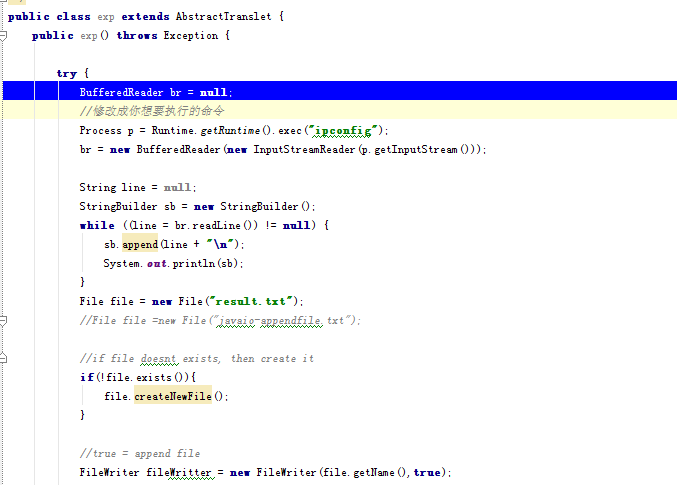Viewport: 677px width, 485px height.
Task: Click the while keyword
Action: click(97, 225)
